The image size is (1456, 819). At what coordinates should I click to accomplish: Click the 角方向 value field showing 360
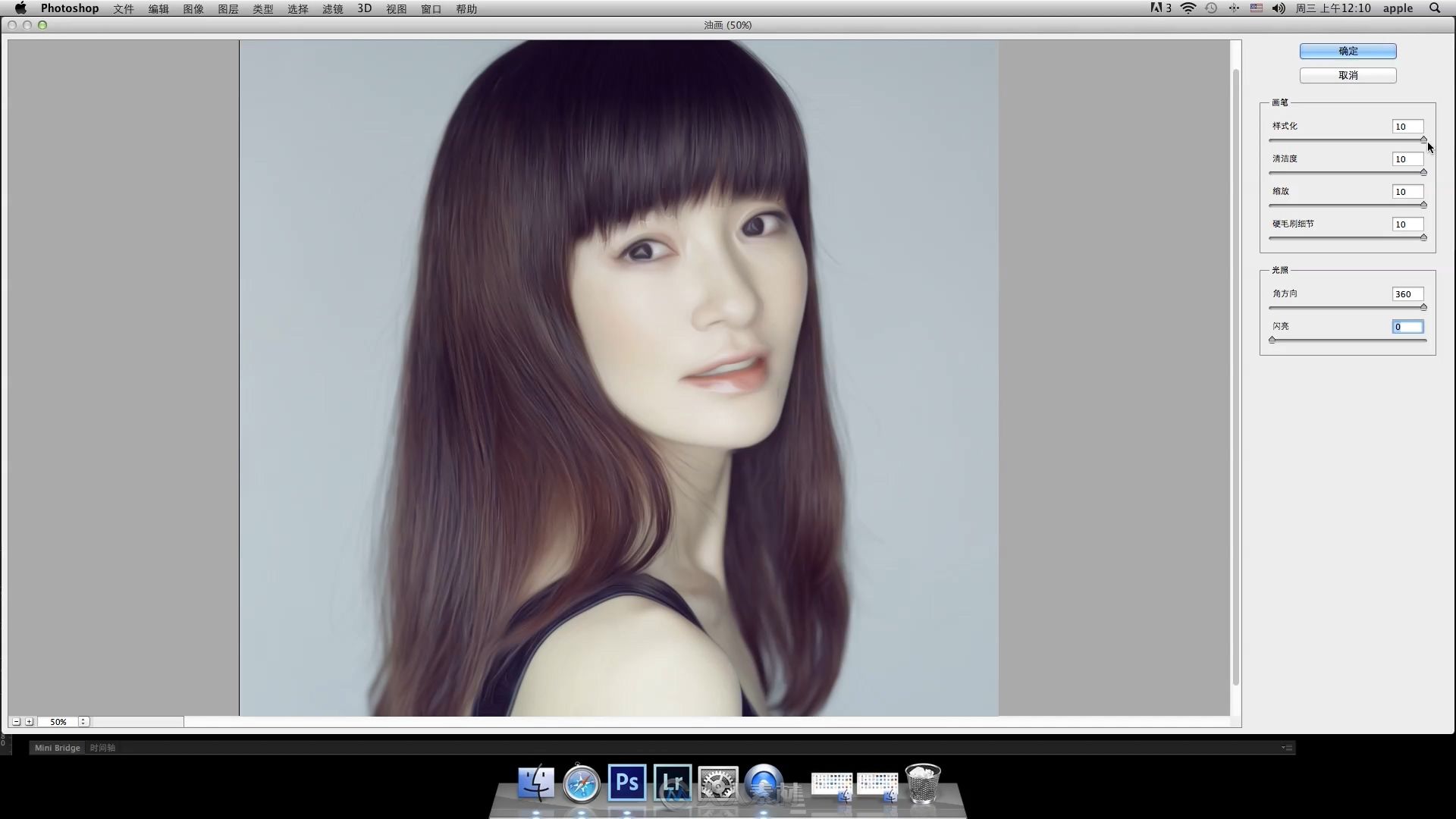tap(1407, 294)
